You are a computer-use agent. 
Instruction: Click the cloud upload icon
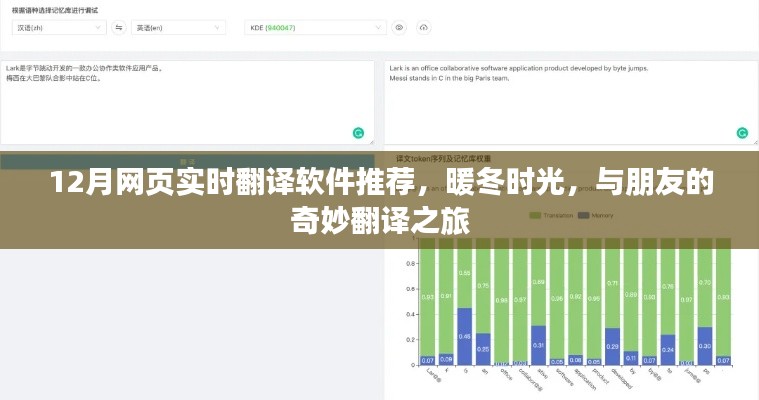coord(424,29)
